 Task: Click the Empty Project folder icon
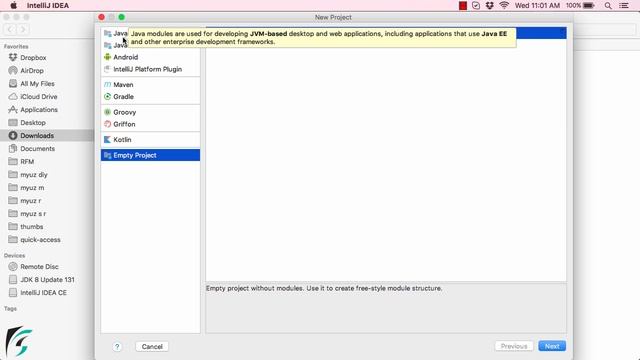click(x=107, y=155)
